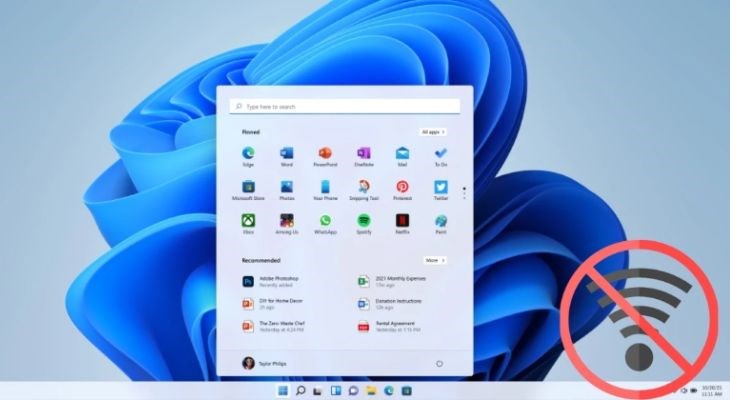
Task: Open Chat from the taskbar
Action: pyautogui.click(x=353, y=391)
